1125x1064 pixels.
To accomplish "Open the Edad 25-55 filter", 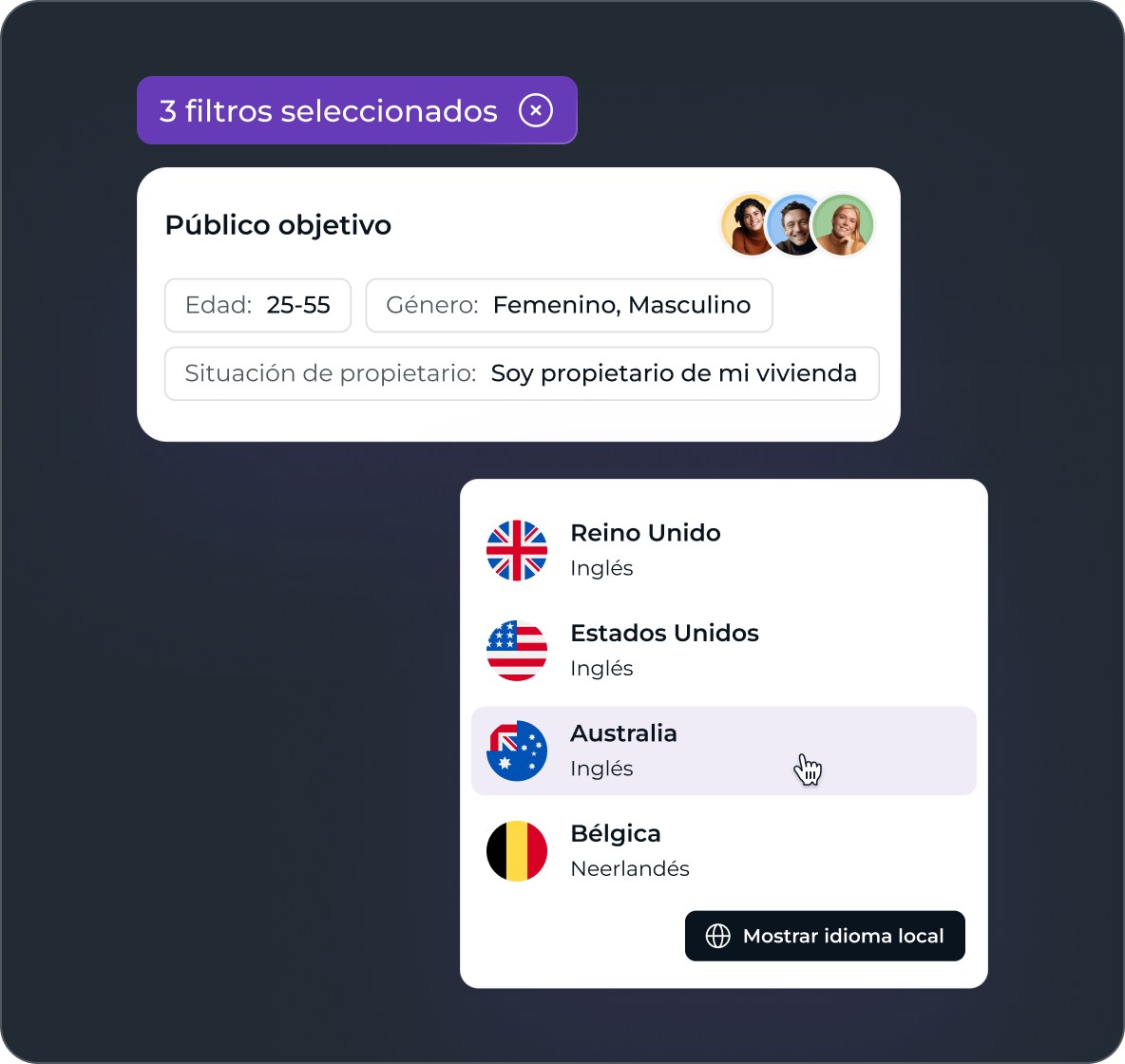I will tap(257, 306).
